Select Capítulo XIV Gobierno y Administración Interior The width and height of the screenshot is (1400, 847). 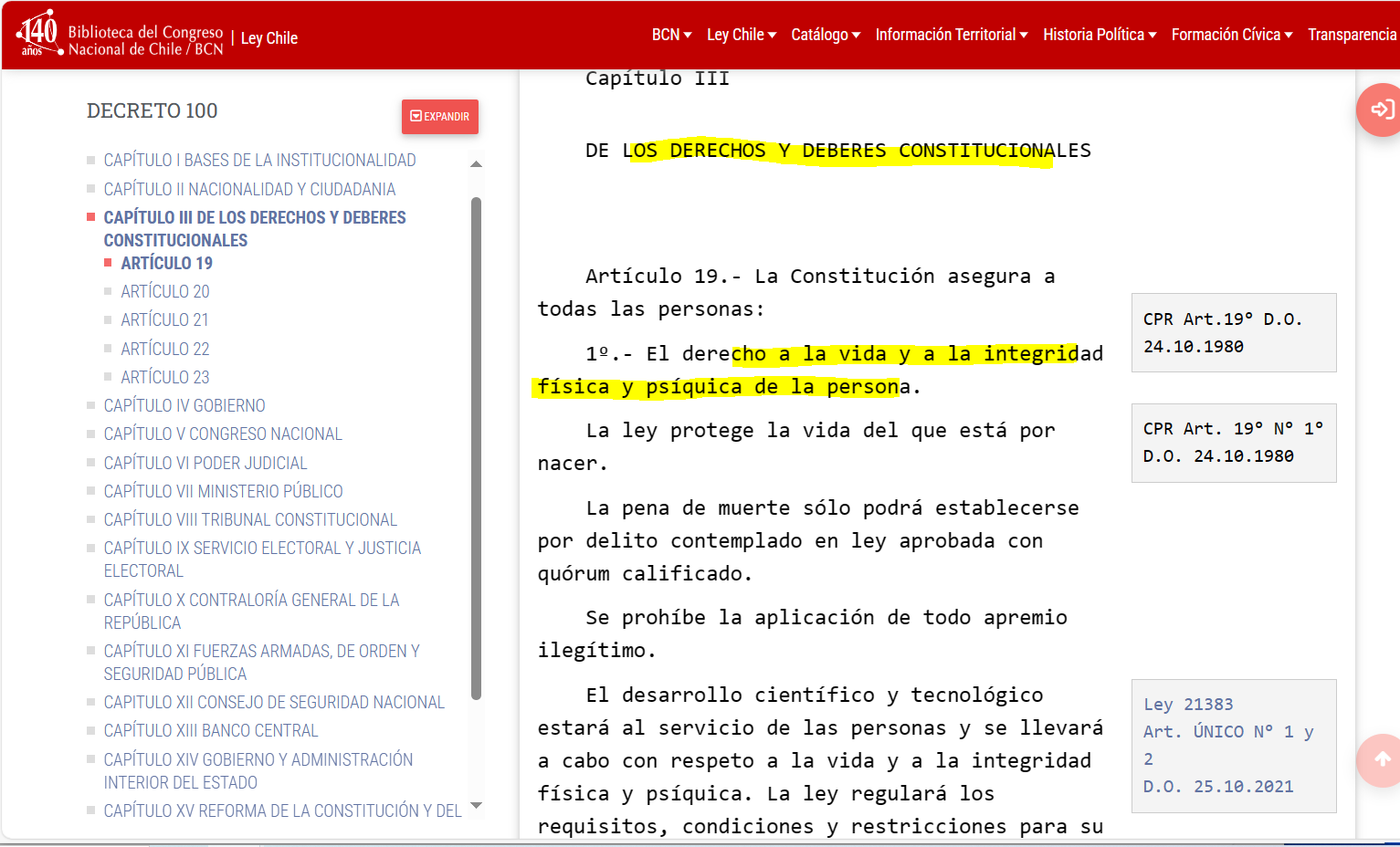(x=258, y=771)
